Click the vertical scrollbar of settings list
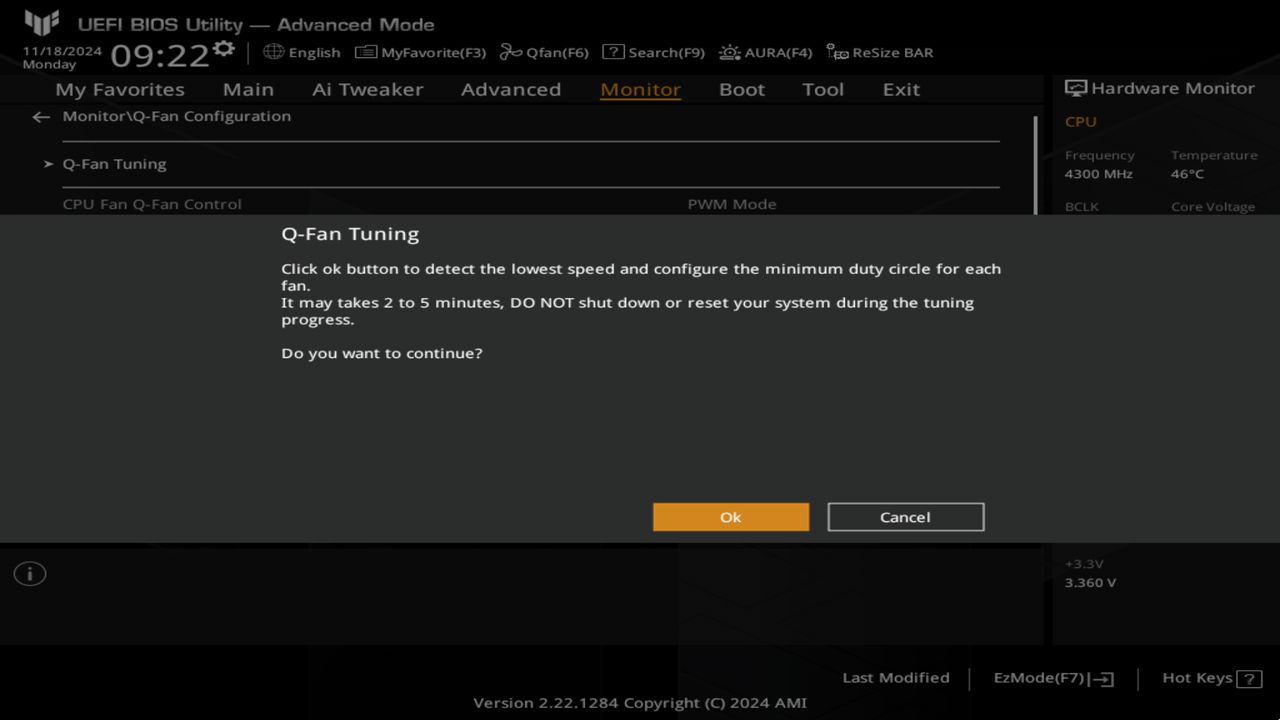1280x720 pixels. (1035, 160)
